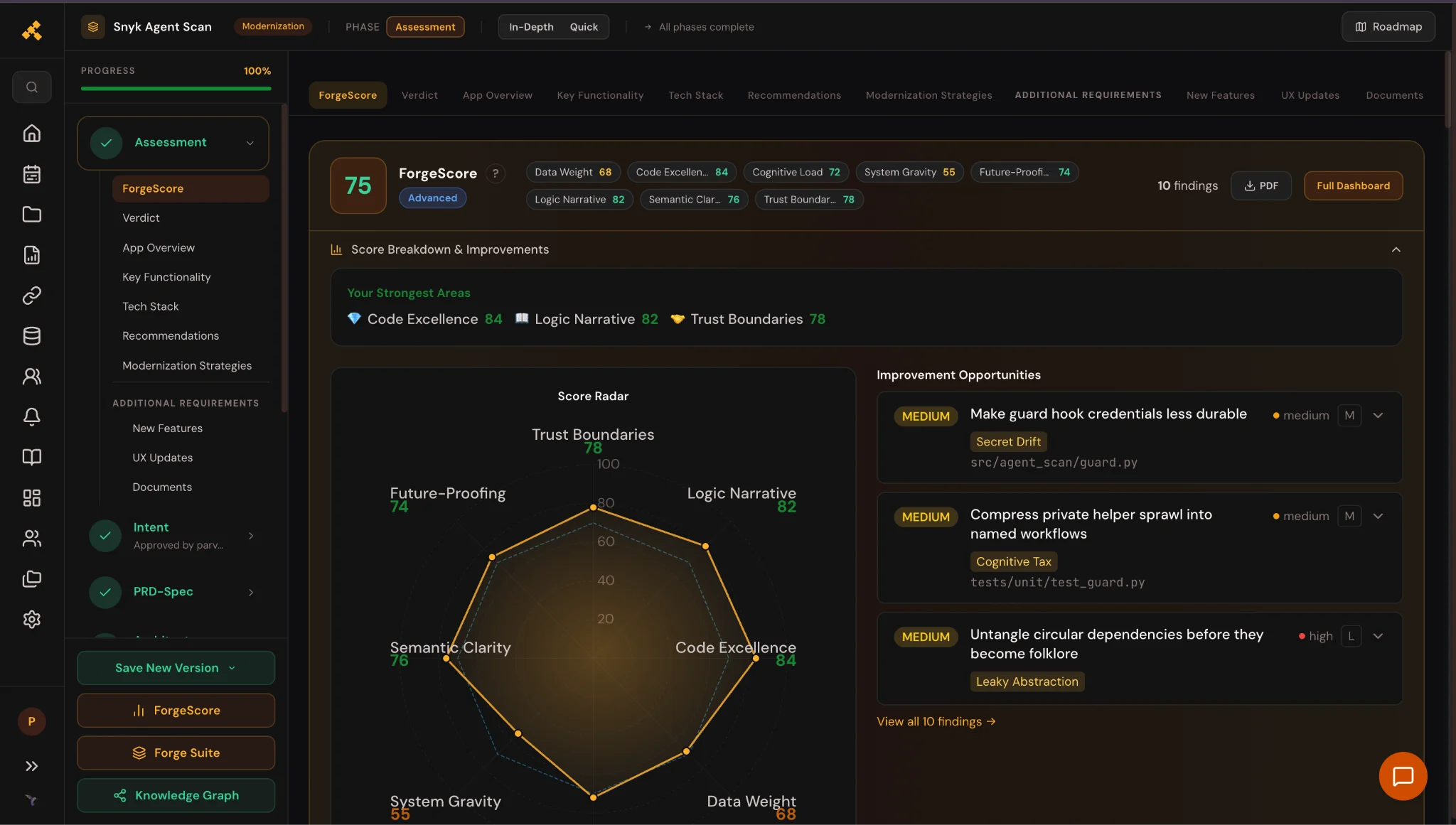Expand sidebar with double chevron icon
This screenshot has width=1456, height=825.
[31, 766]
